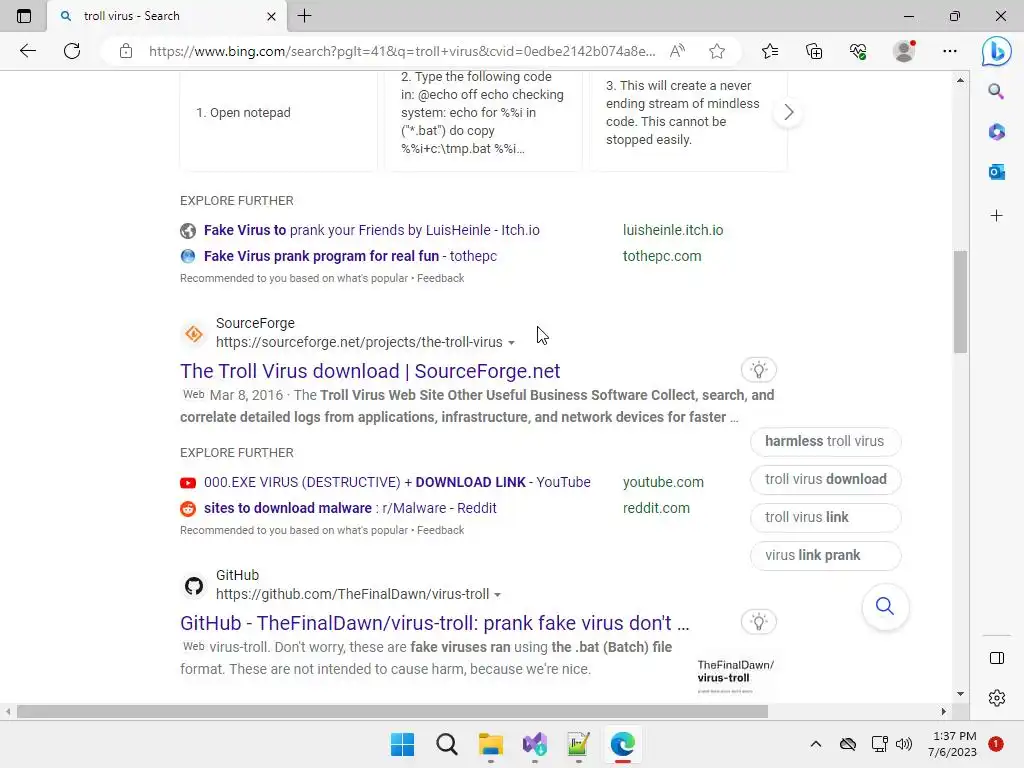Open The Troll Virus download SourceForge result
Screen dimensions: 1024x768
370,371
